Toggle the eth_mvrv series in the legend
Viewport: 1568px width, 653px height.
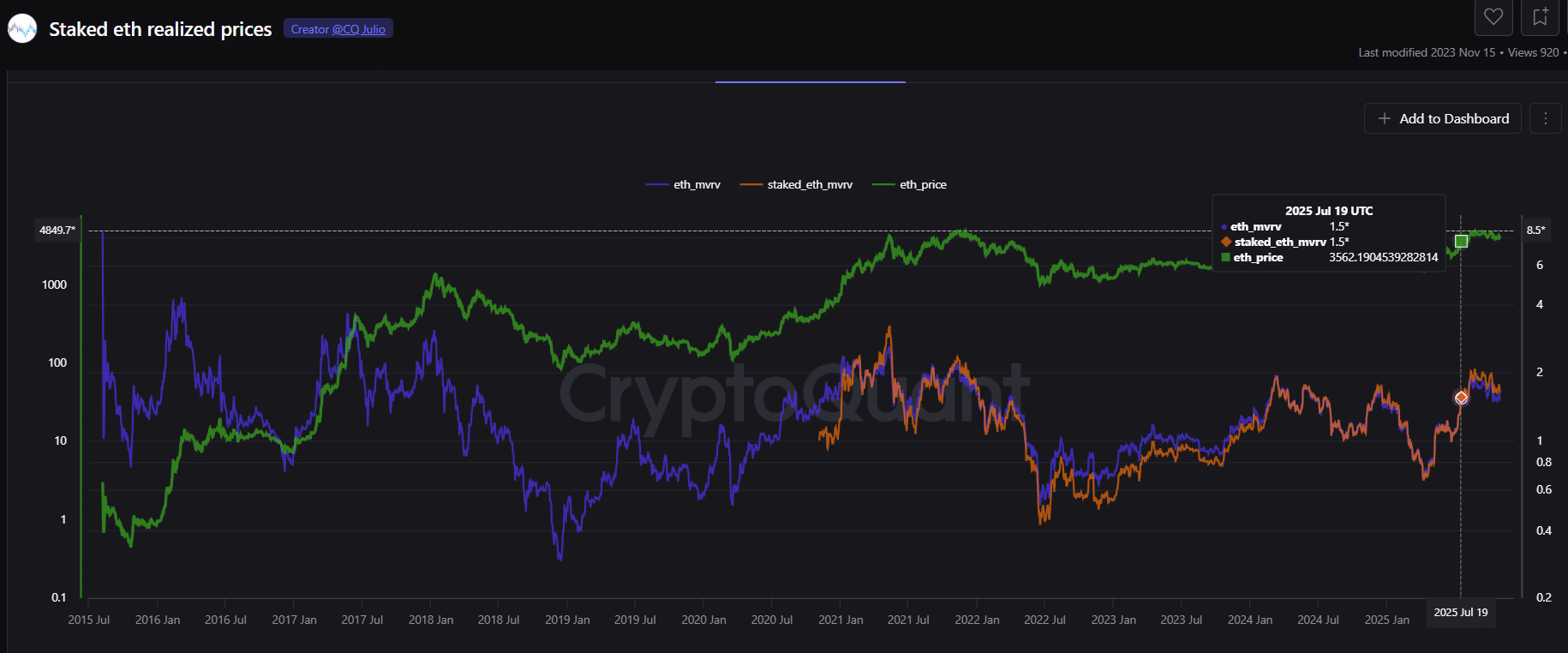coord(683,184)
